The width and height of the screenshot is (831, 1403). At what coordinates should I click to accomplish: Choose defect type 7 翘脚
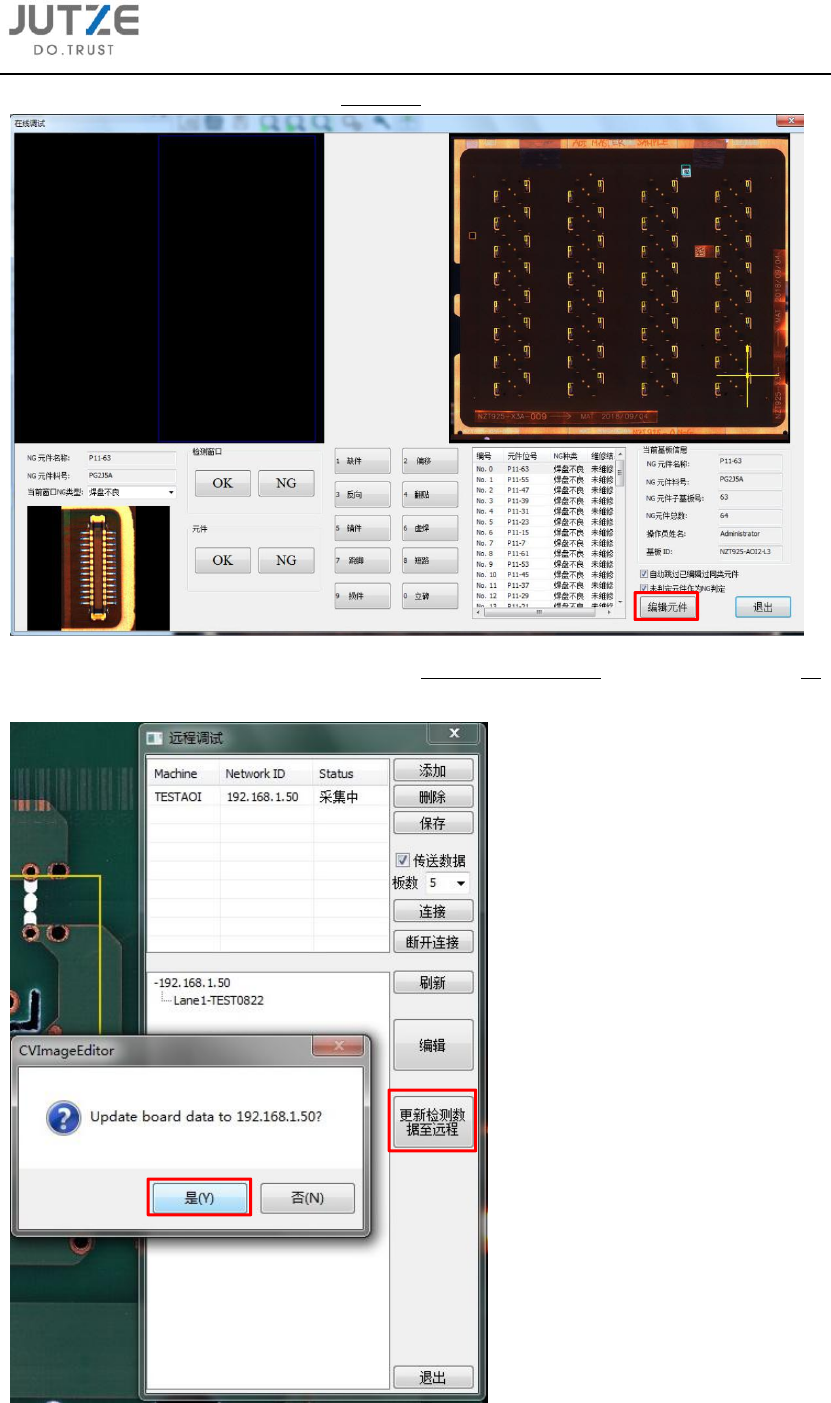pos(362,561)
